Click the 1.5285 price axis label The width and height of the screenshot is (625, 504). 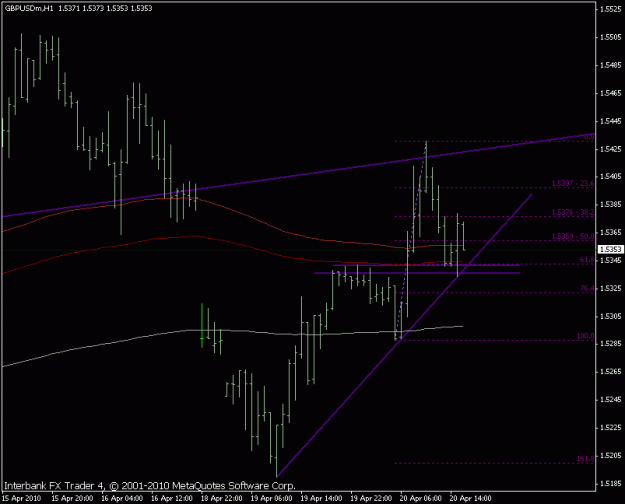[x=611, y=344]
